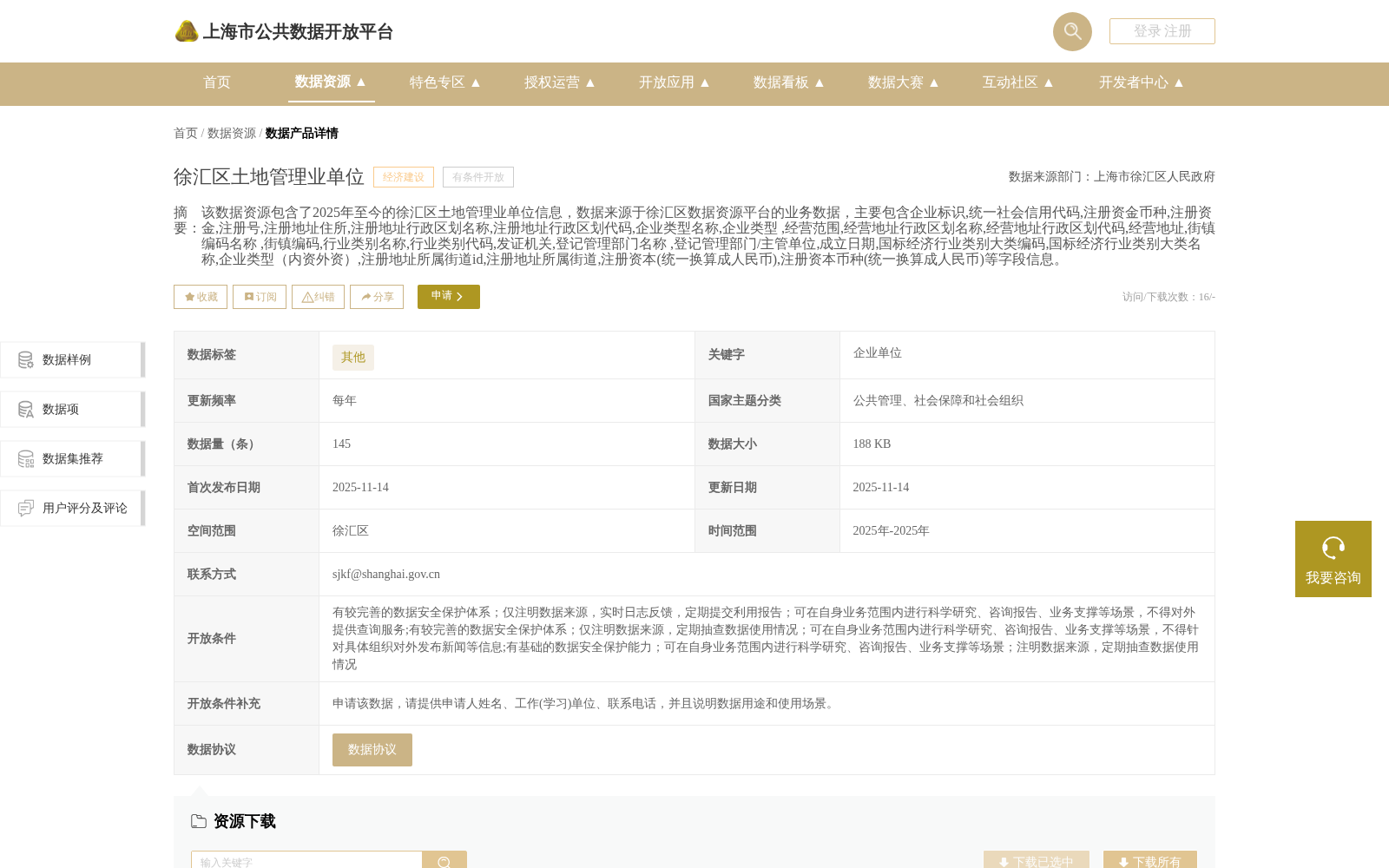Expand the 互动社区 dropdown arrow
Viewport: 1389px width, 868px height.
pyautogui.click(x=1049, y=82)
